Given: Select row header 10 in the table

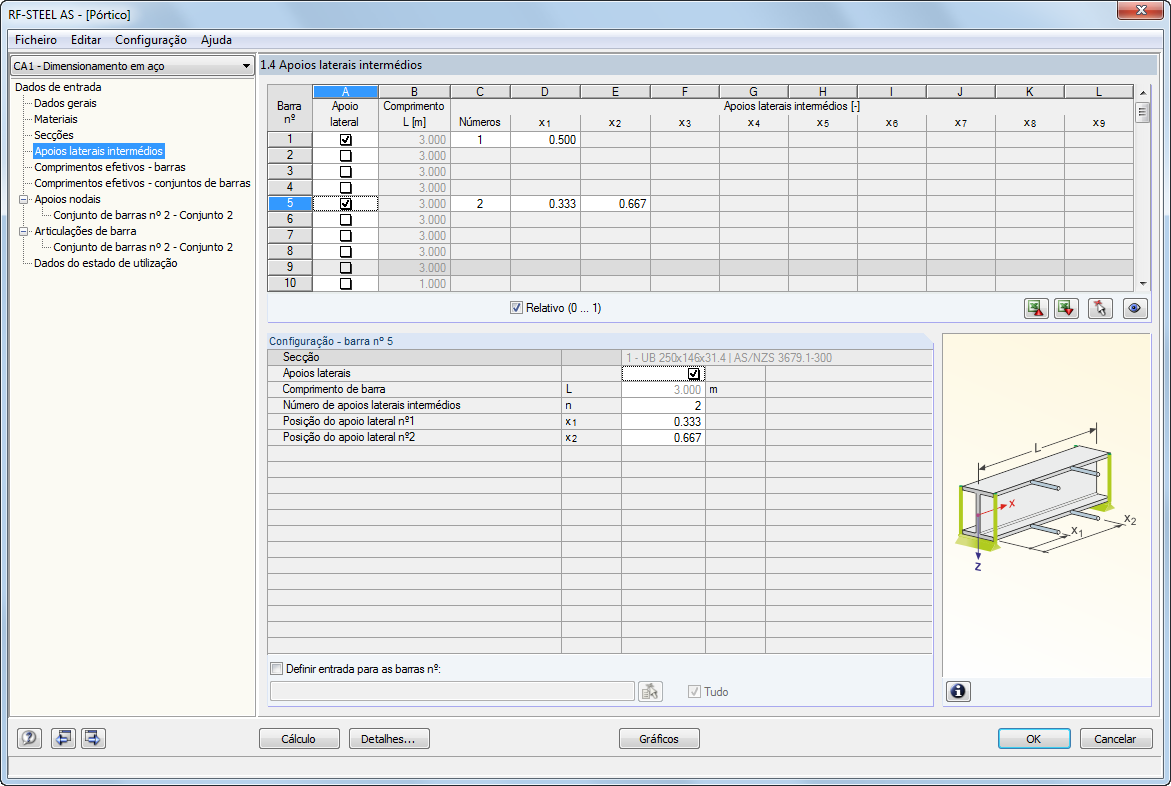Looking at the screenshot, I should pos(290,284).
